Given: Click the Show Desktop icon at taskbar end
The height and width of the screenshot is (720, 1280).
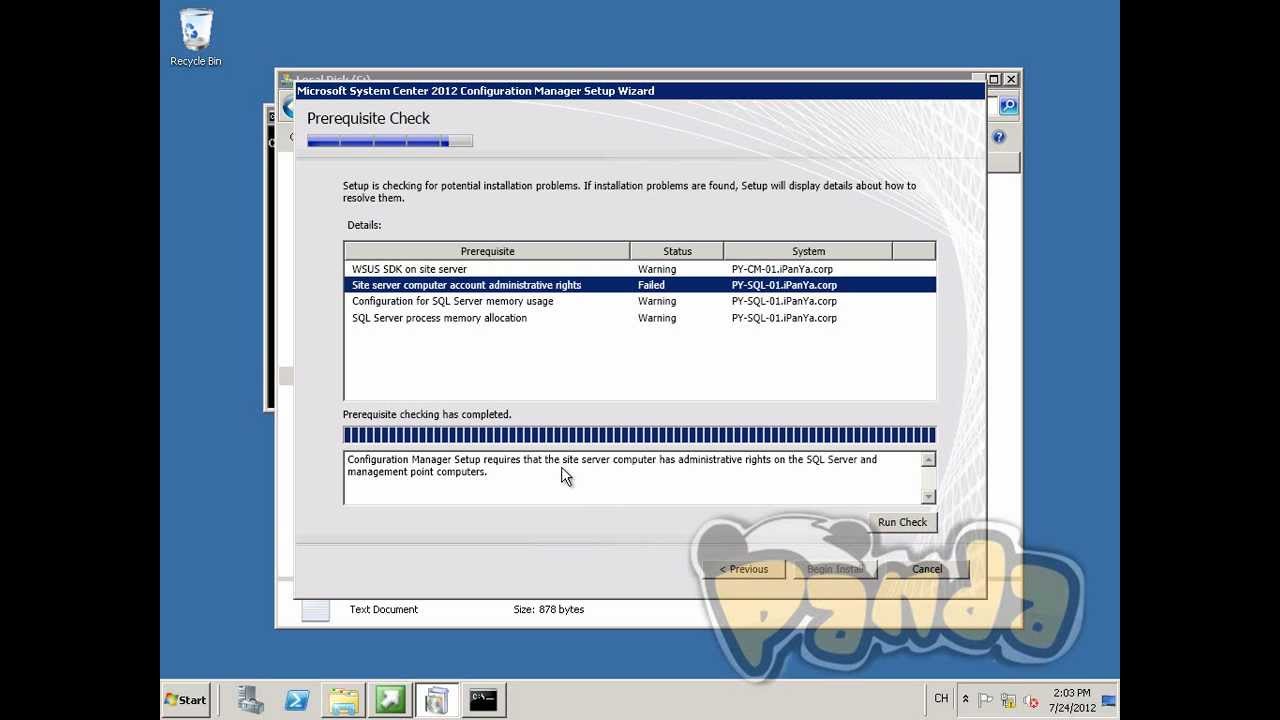Looking at the screenshot, I should [x=1109, y=700].
